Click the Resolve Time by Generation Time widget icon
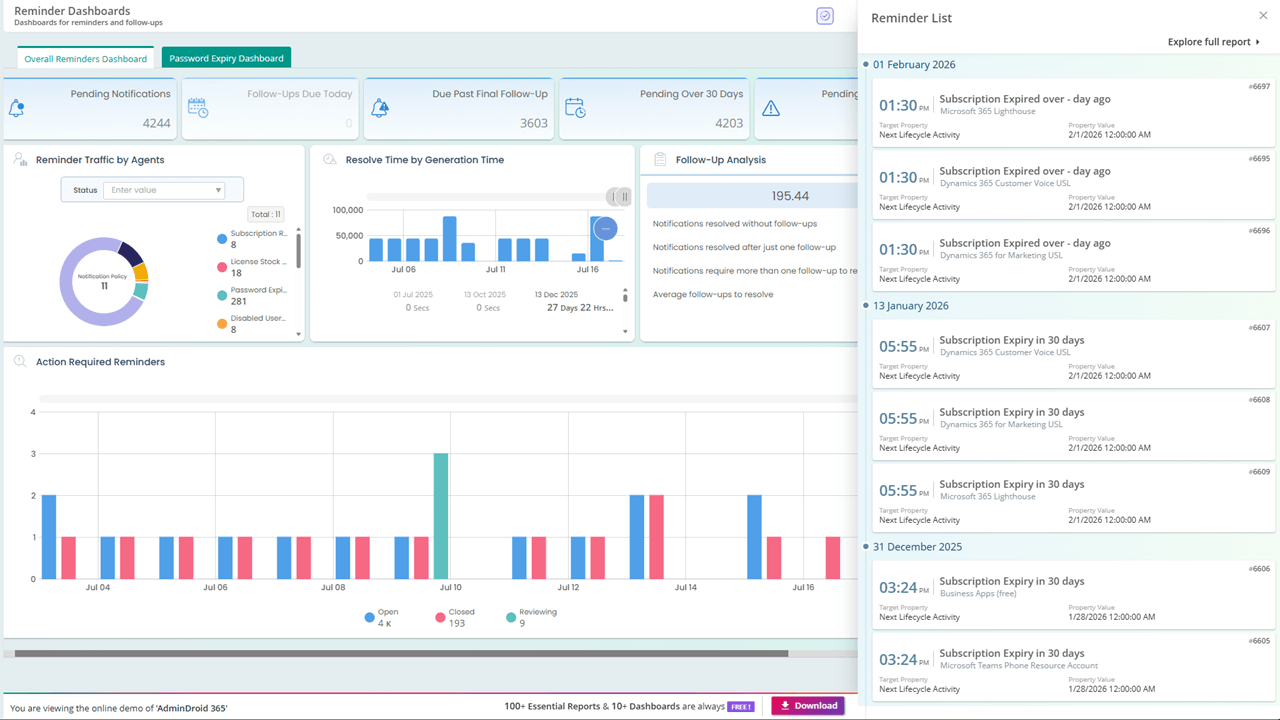The image size is (1280, 720). [330, 159]
